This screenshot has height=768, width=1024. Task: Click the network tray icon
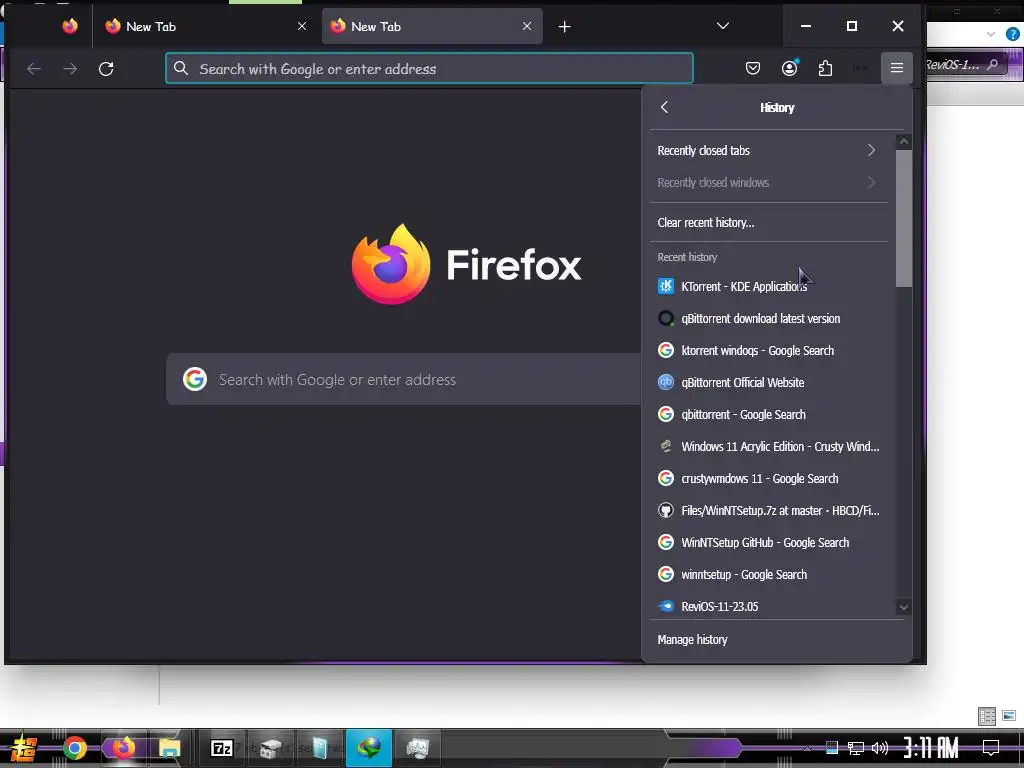pyautogui.click(x=856, y=748)
